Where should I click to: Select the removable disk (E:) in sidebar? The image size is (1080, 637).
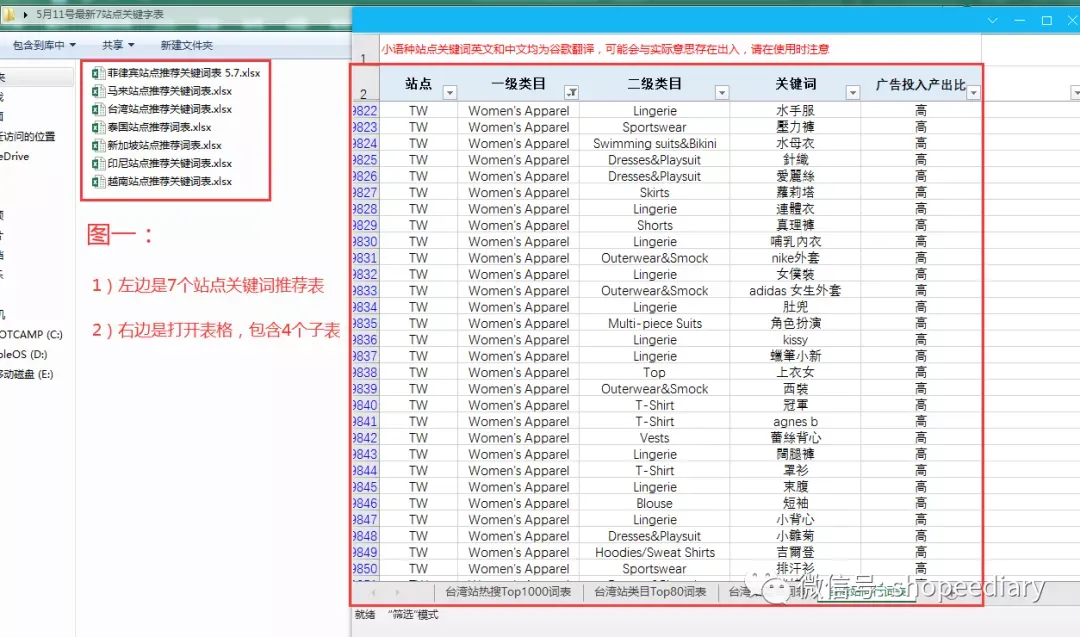pyautogui.click(x=26, y=375)
